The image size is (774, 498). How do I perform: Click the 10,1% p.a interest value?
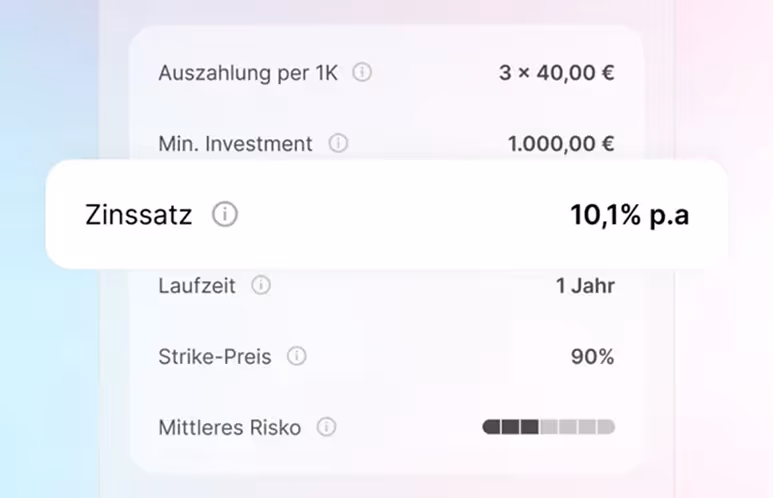click(629, 215)
